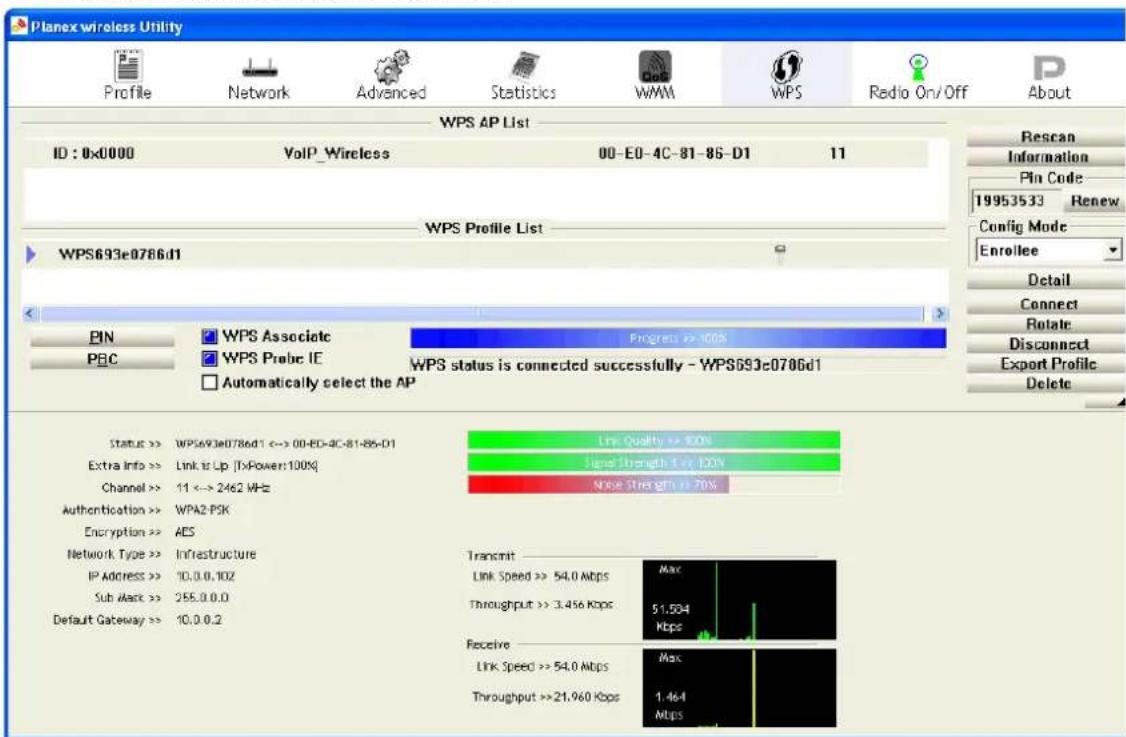Toggle the WPS Probe IE checkbox
1126x737 pixels.
[x=210, y=358]
